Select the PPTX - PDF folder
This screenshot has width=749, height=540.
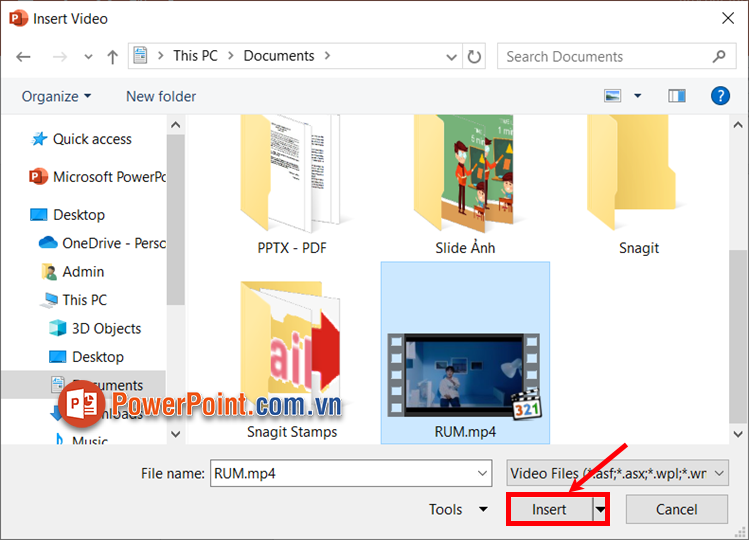[x=291, y=186]
